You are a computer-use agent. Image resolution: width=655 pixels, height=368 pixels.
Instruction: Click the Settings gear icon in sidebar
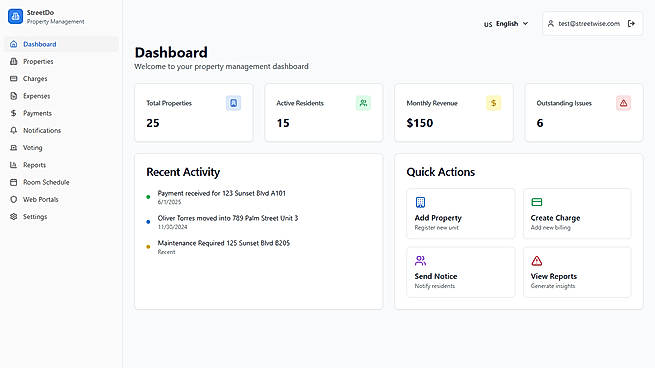pos(14,216)
